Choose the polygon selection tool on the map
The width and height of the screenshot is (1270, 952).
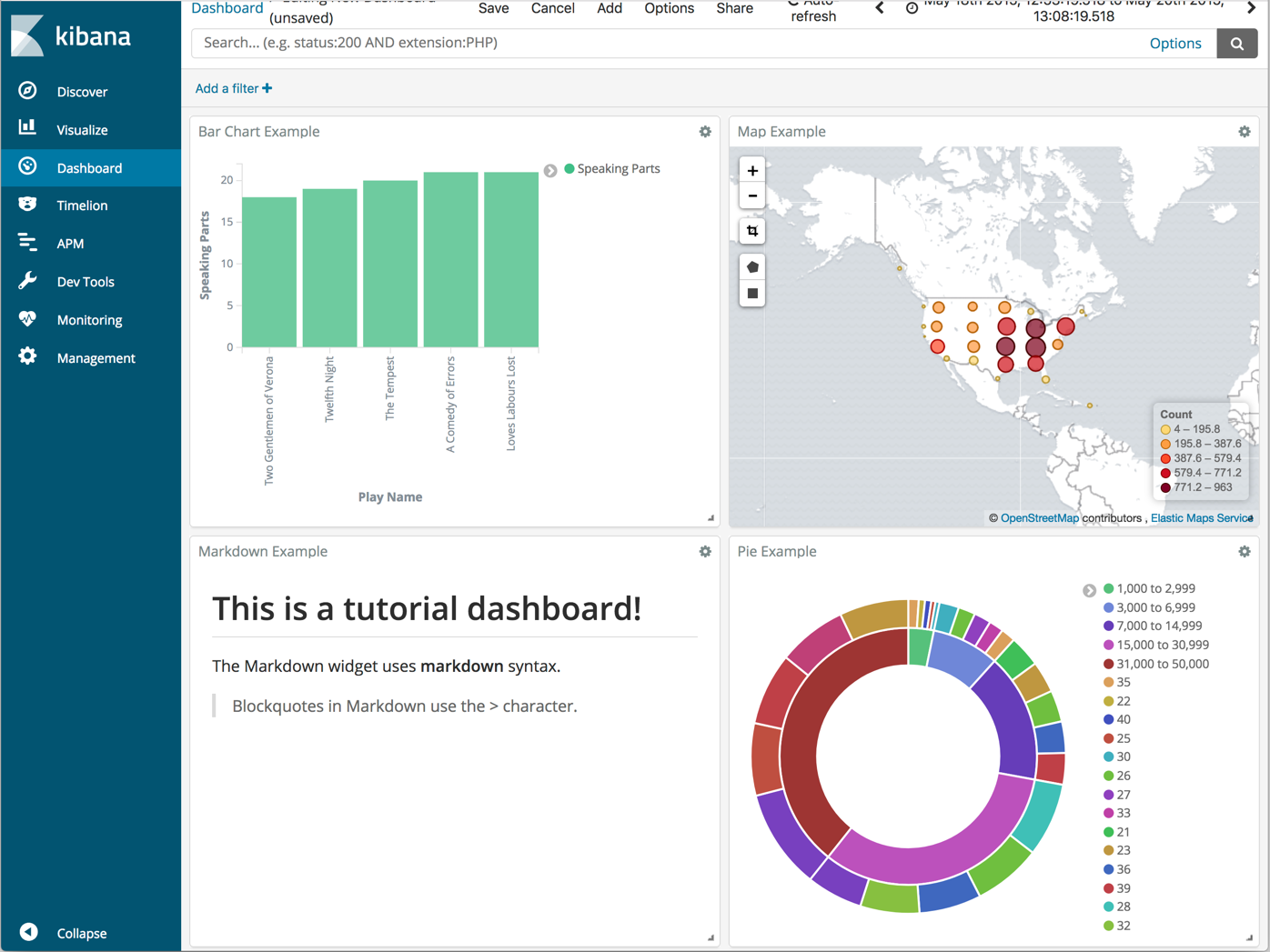click(752, 266)
